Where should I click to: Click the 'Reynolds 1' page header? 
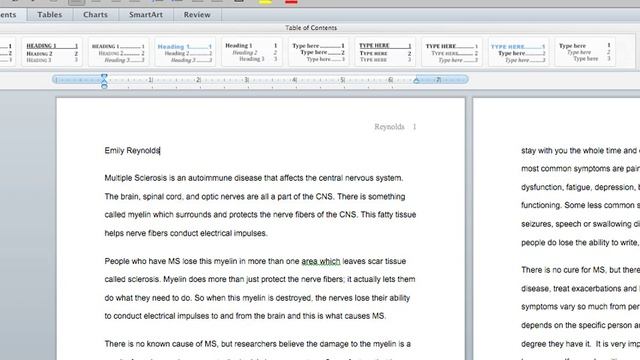[395, 127]
